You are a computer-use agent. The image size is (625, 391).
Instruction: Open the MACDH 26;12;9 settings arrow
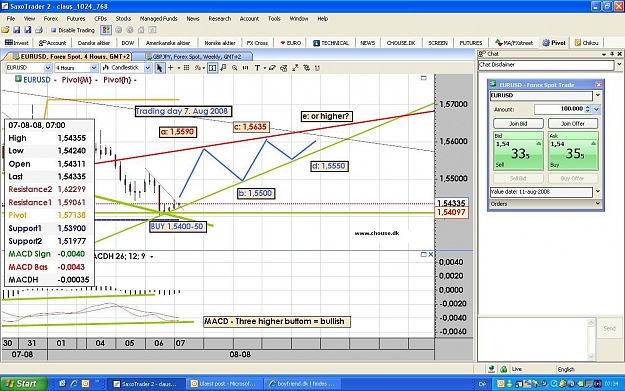(x=151, y=257)
